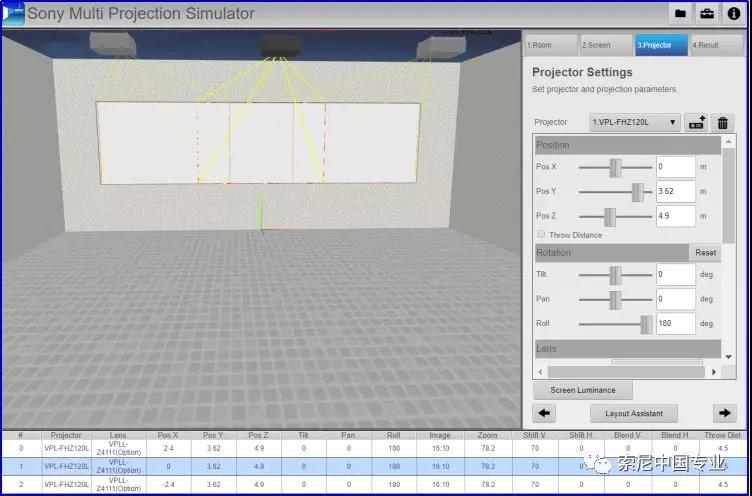Click the Pos Z value field 4.9
This screenshot has height=496, width=752.
click(x=675, y=216)
